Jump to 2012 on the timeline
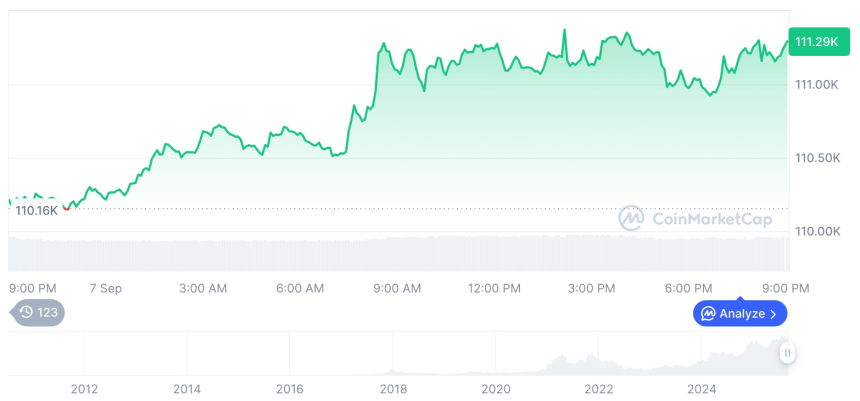Image resolution: width=860 pixels, height=401 pixels. pyautogui.click(x=84, y=388)
